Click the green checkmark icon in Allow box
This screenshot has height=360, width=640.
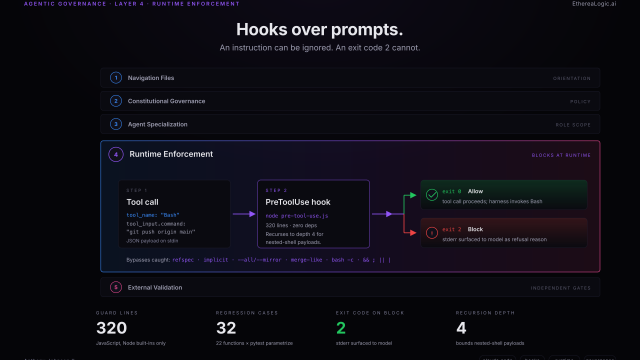click(x=432, y=195)
